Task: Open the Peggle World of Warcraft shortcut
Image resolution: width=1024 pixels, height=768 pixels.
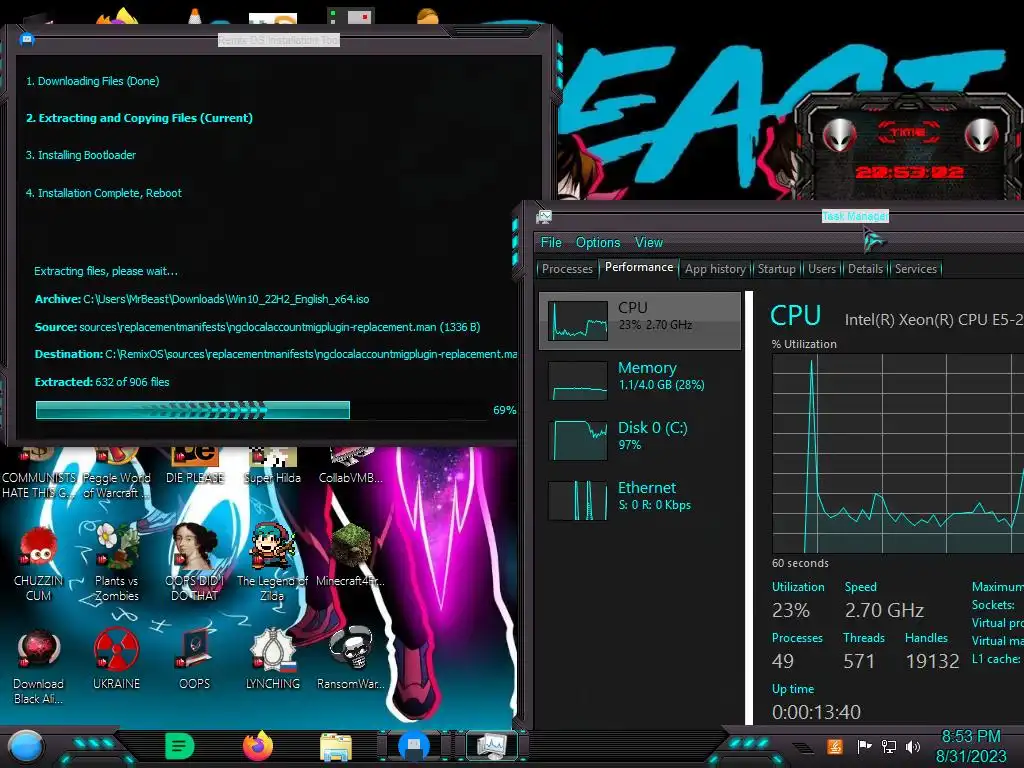Action: pyautogui.click(x=116, y=473)
